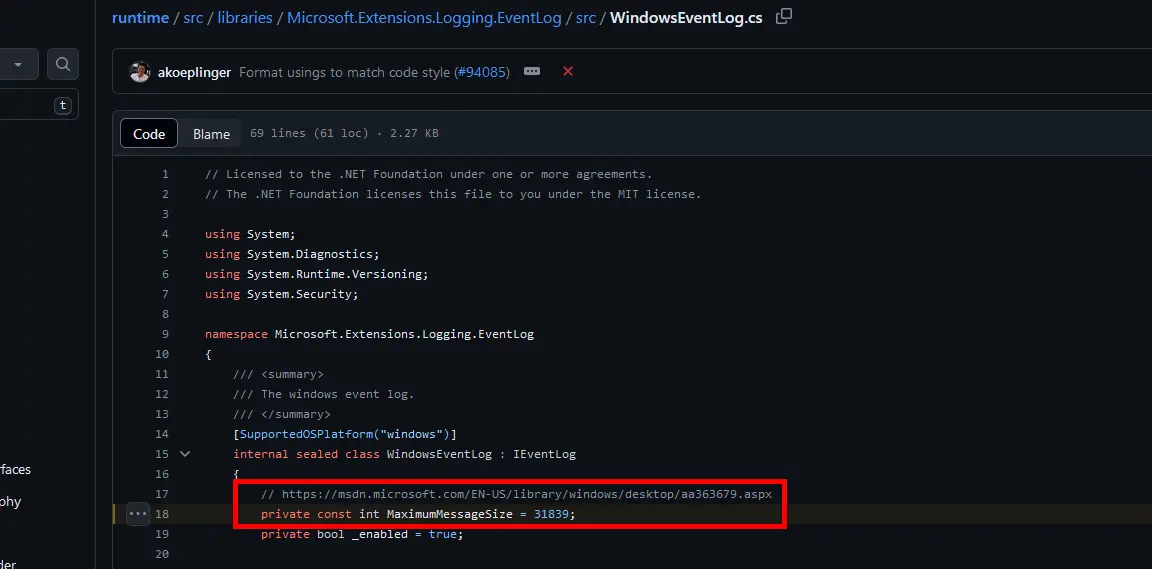Click the '69 lines (61 loc) · 2.27 KB' info
The image size is (1152, 569).
point(344,134)
